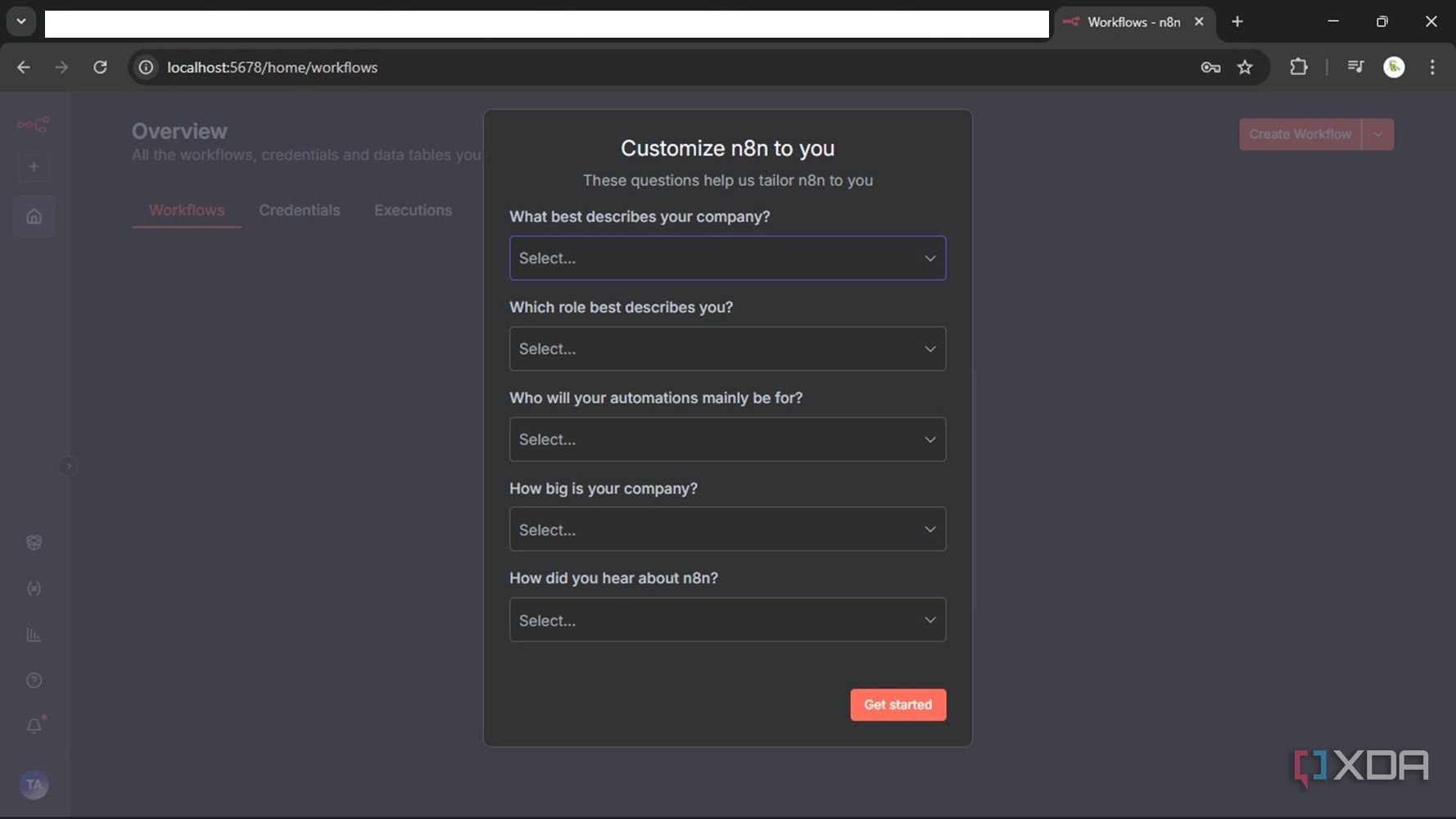
Task: Click the Get started button
Action: coord(898,704)
